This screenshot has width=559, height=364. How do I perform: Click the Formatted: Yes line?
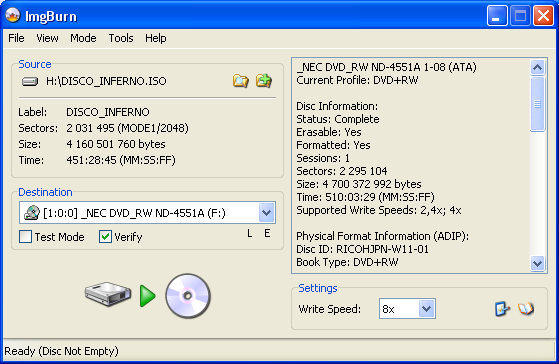pyautogui.click(x=333, y=145)
